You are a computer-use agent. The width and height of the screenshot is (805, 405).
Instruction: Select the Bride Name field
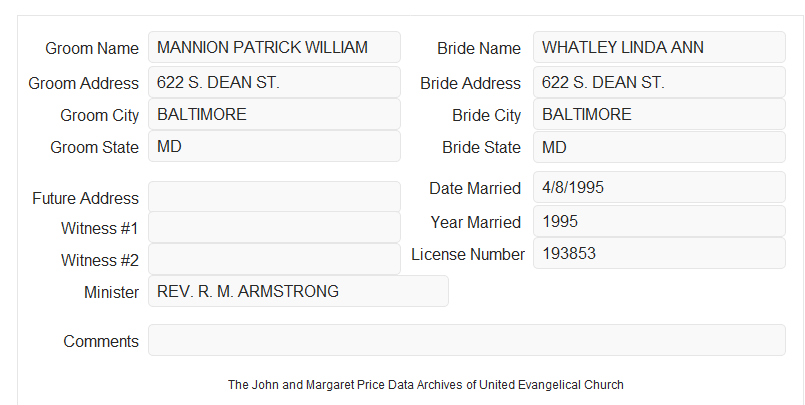click(659, 47)
